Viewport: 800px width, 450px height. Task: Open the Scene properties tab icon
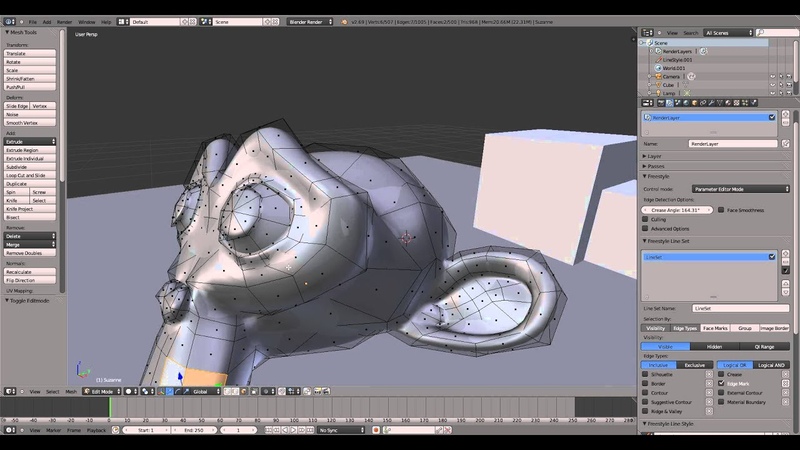point(678,103)
